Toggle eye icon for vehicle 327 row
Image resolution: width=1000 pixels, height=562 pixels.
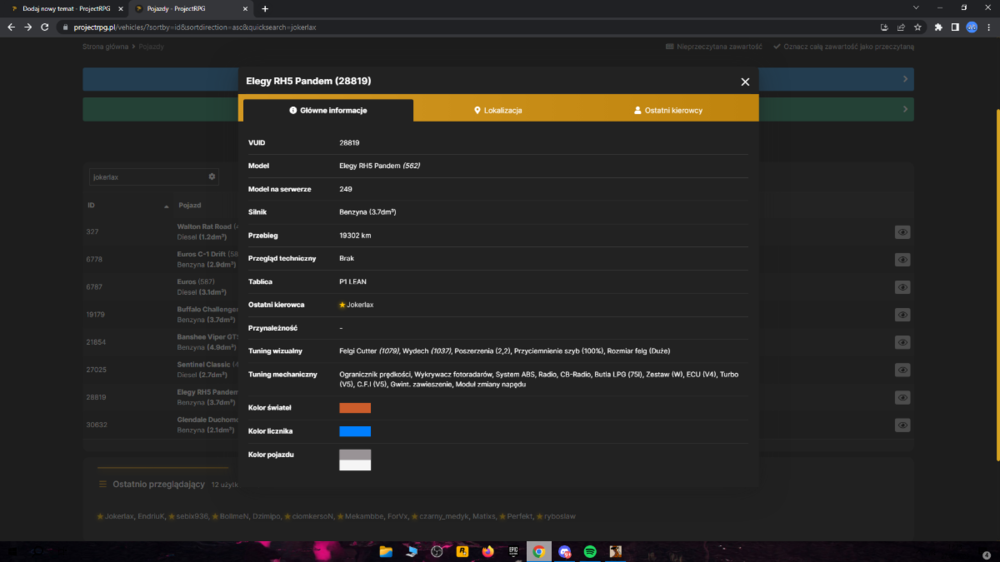click(x=902, y=232)
